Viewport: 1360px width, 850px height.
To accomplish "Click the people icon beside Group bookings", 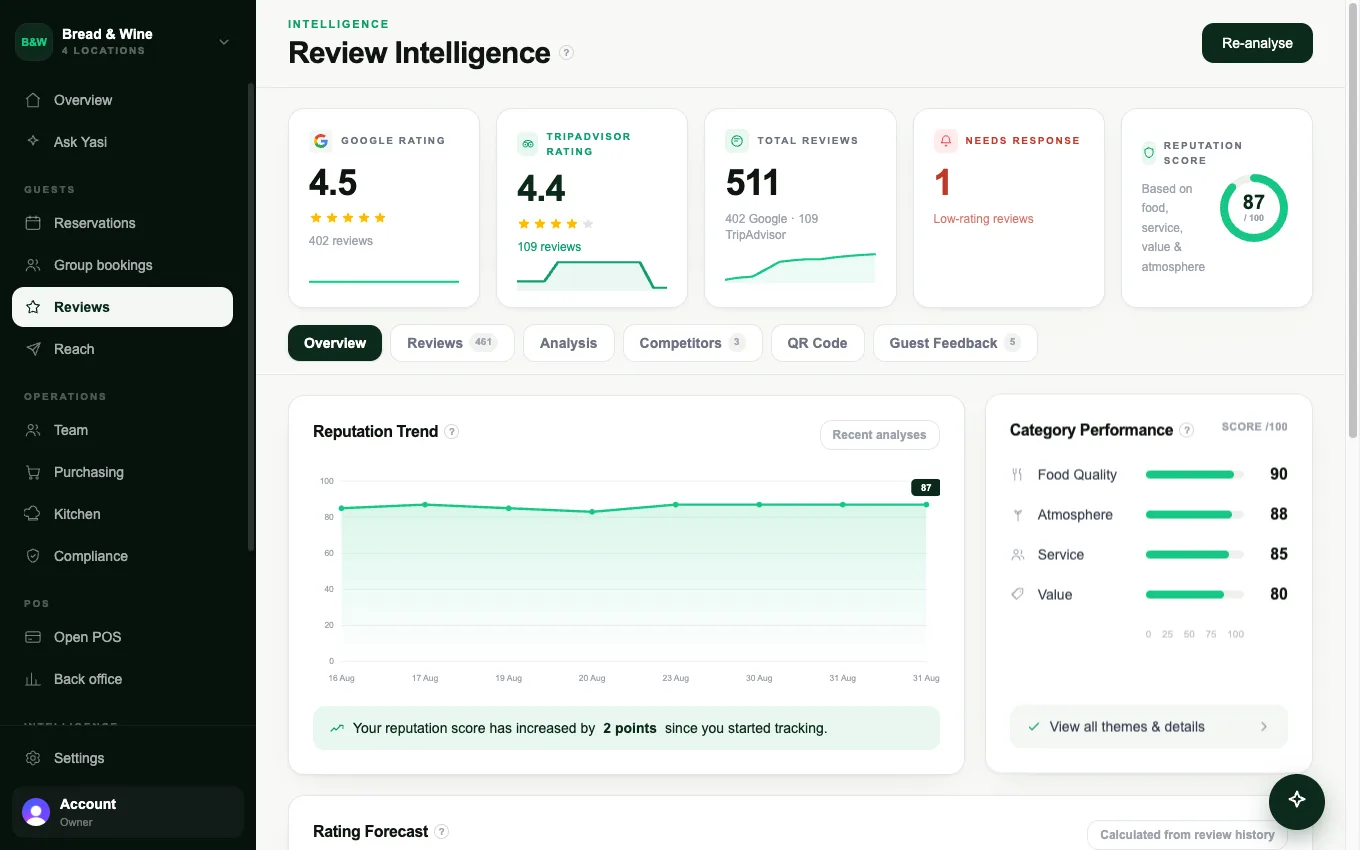I will click(33, 265).
